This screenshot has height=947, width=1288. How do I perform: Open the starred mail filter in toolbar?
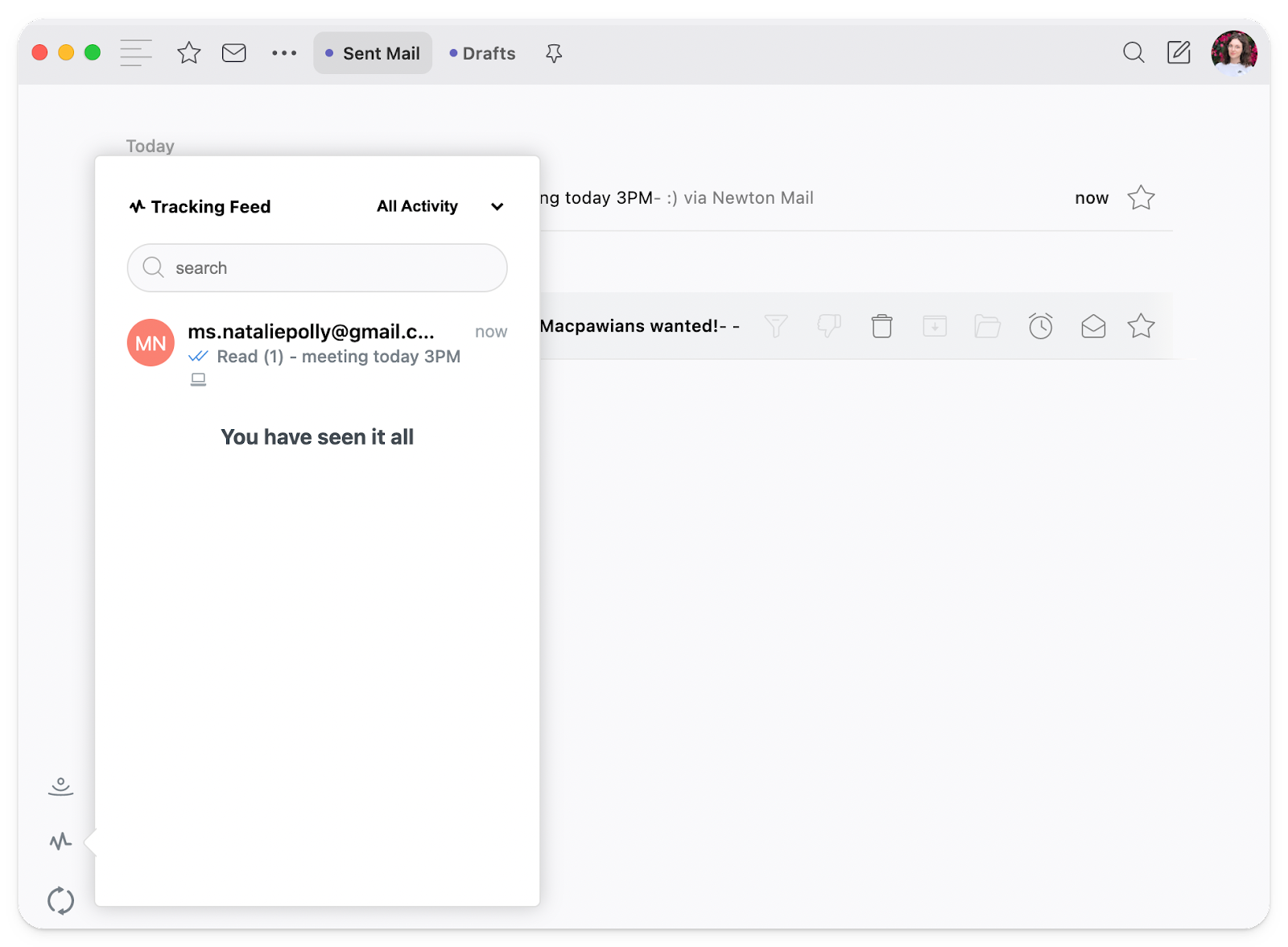pyautogui.click(x=189, y=53)
